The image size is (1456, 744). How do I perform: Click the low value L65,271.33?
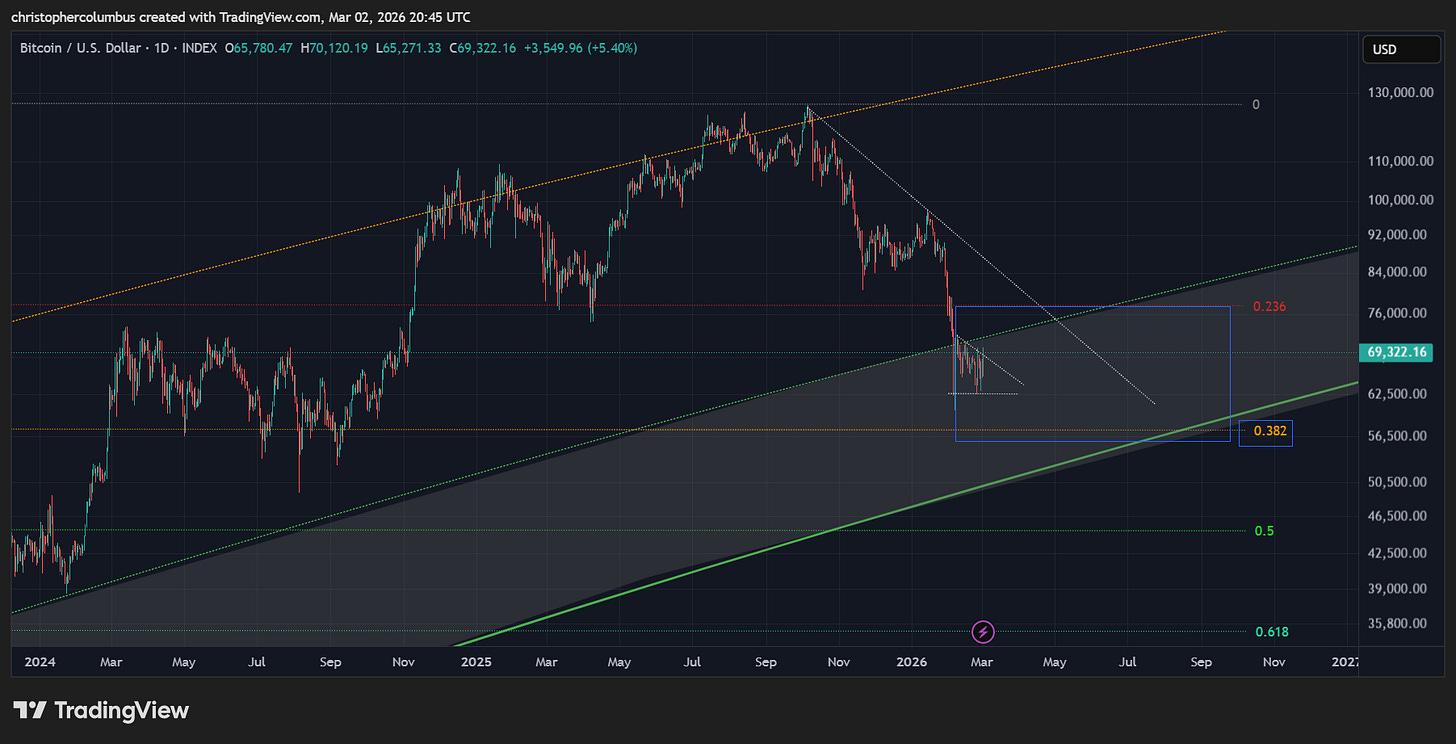click(407, 48)
